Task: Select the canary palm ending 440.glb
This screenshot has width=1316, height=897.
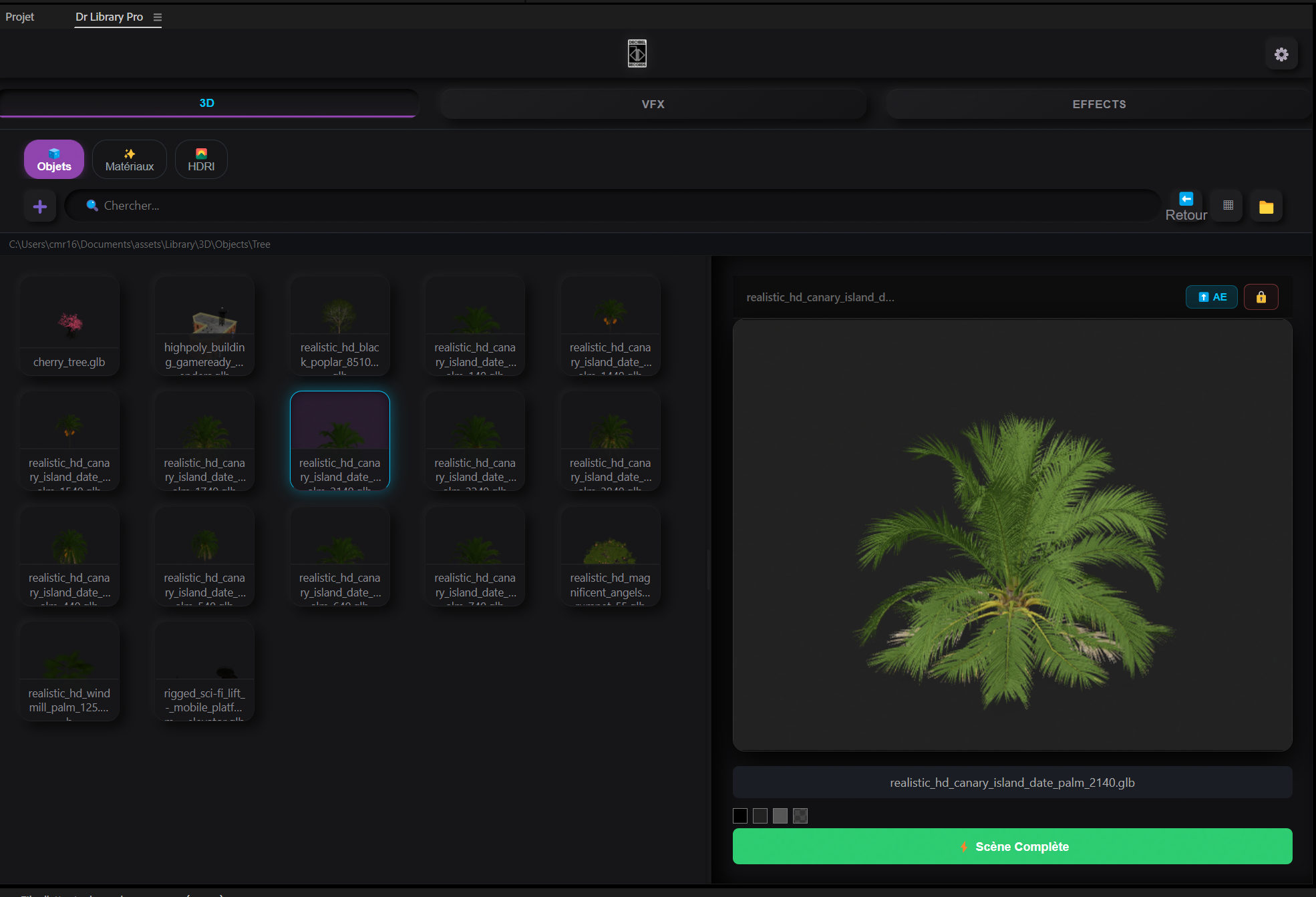Action: [69, 556]
